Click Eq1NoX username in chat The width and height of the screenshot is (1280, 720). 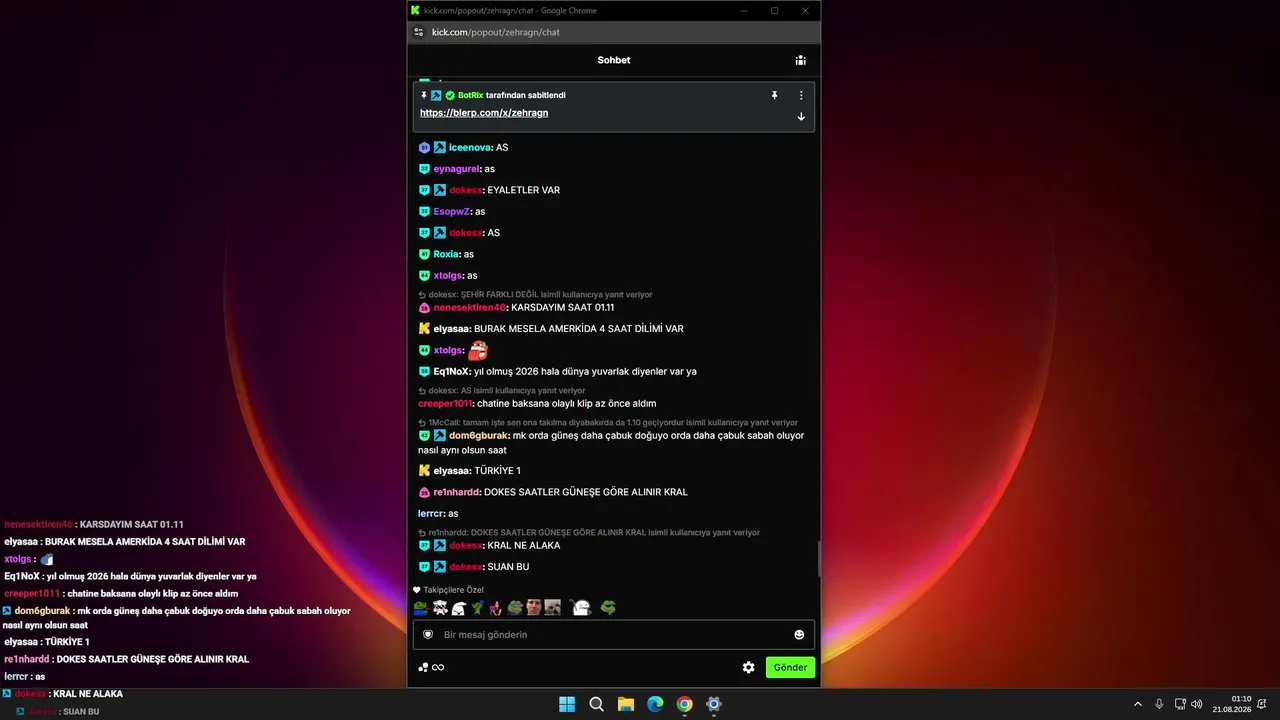[451, 371]
